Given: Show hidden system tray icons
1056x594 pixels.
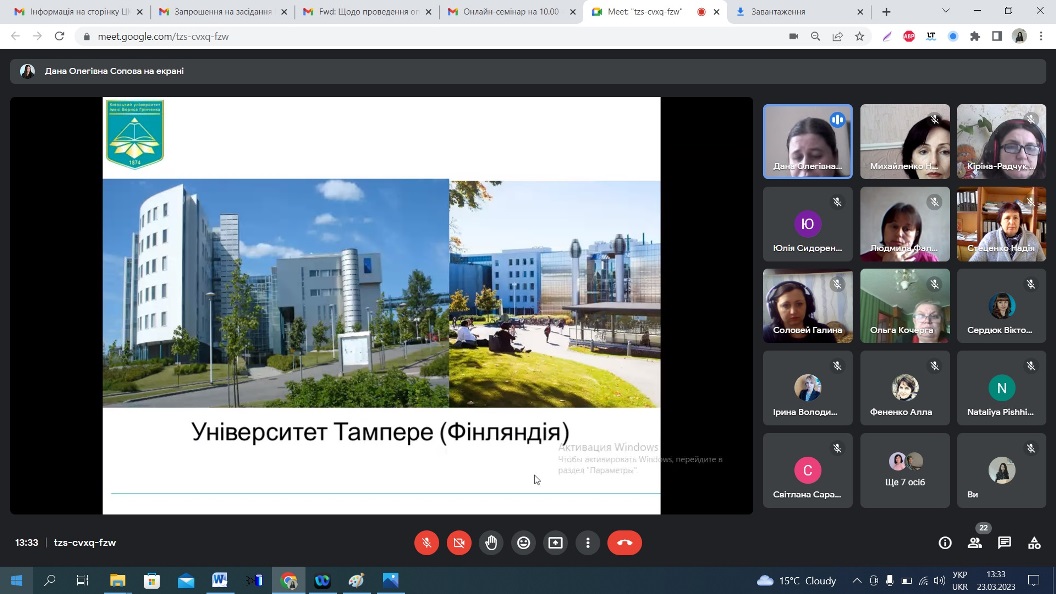Looking at the screenshot, I should click(857, 580).
